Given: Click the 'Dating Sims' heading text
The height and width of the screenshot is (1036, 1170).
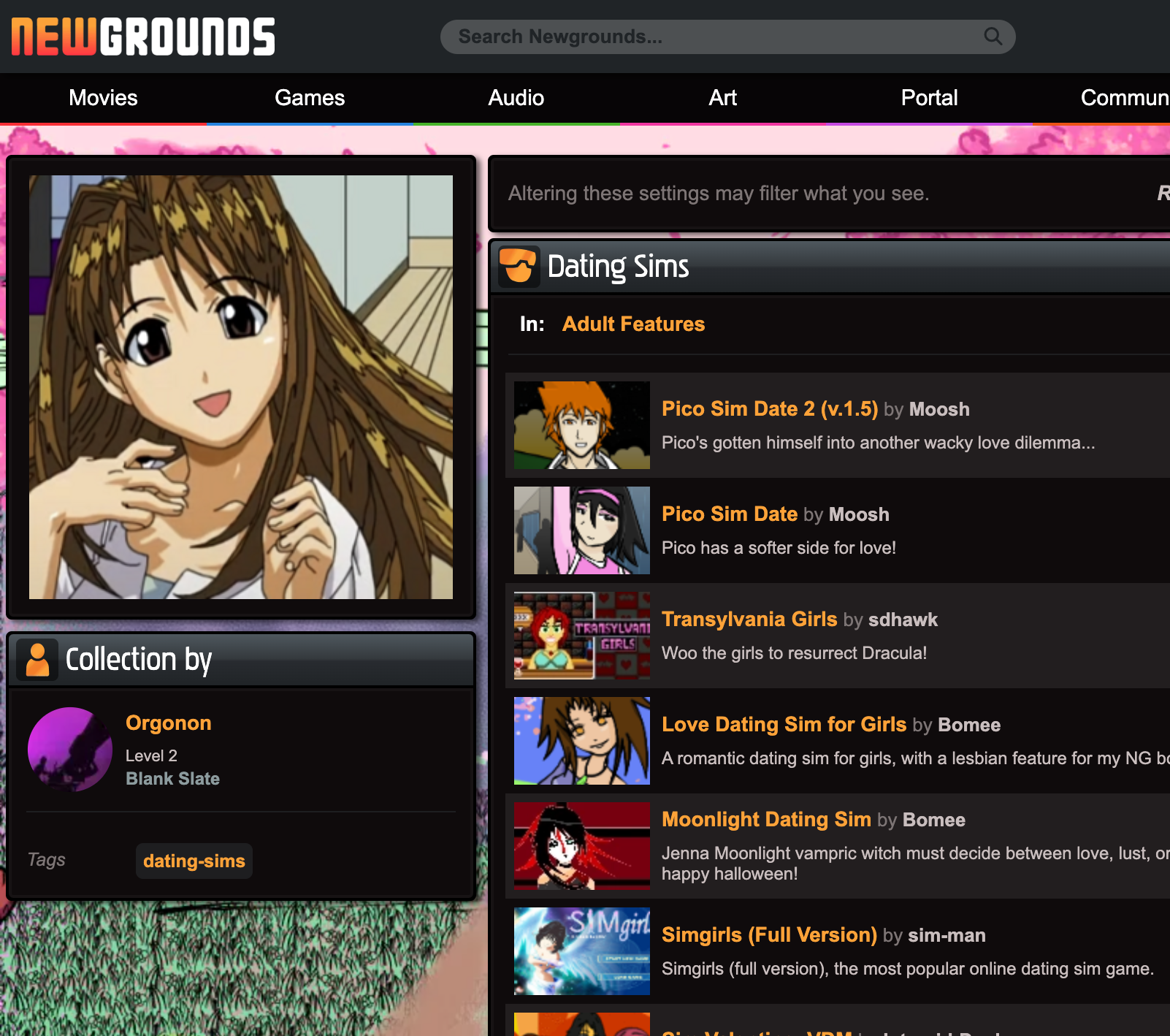Looking at the screenshot, I should point(618,266).
